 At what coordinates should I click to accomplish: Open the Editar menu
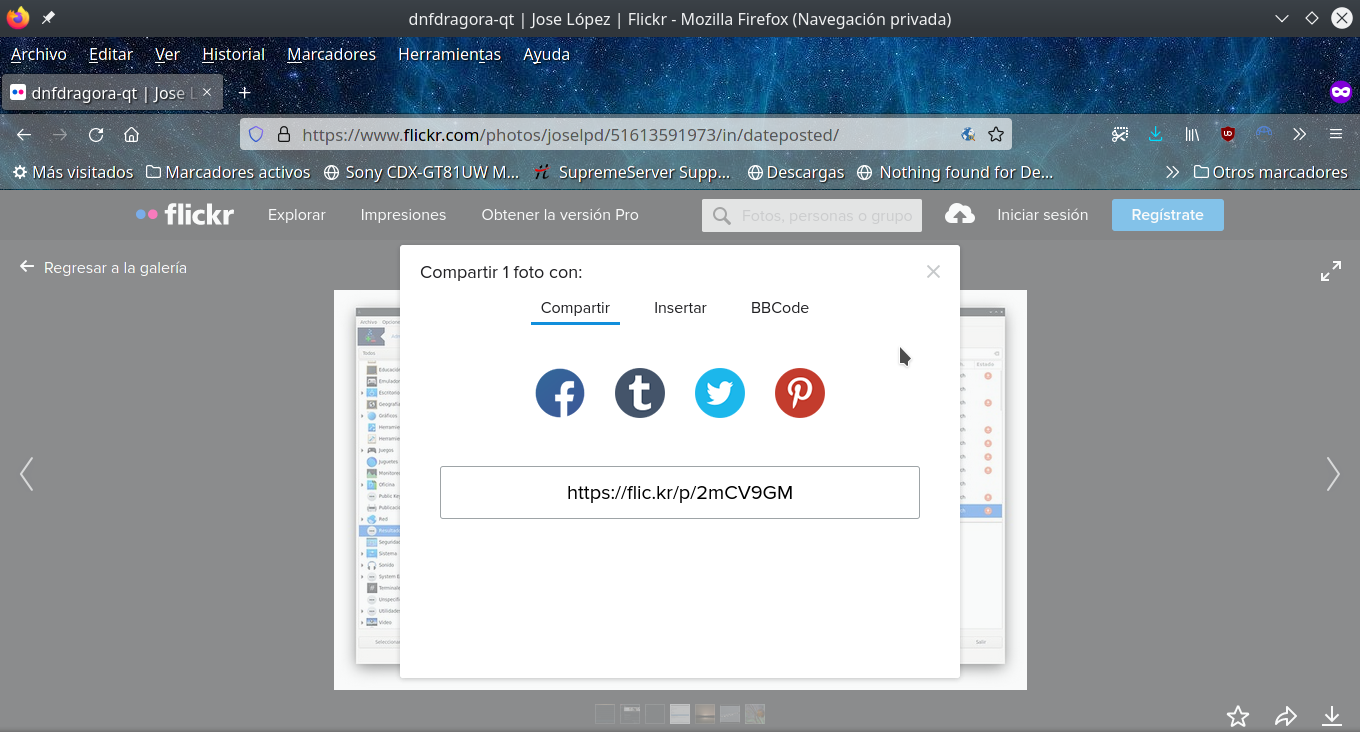point(111,54)
